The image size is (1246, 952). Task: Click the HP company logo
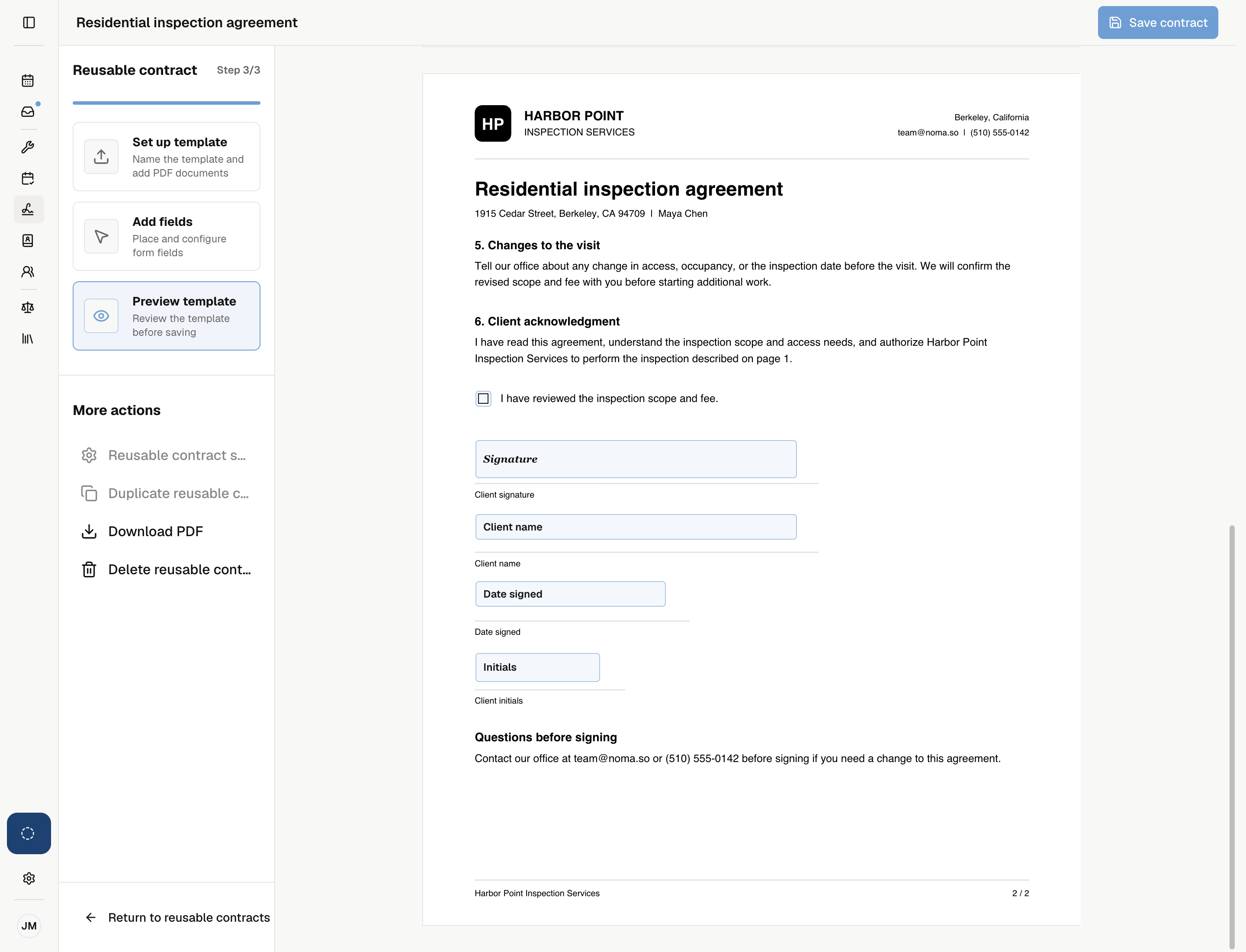coord(493,123)
